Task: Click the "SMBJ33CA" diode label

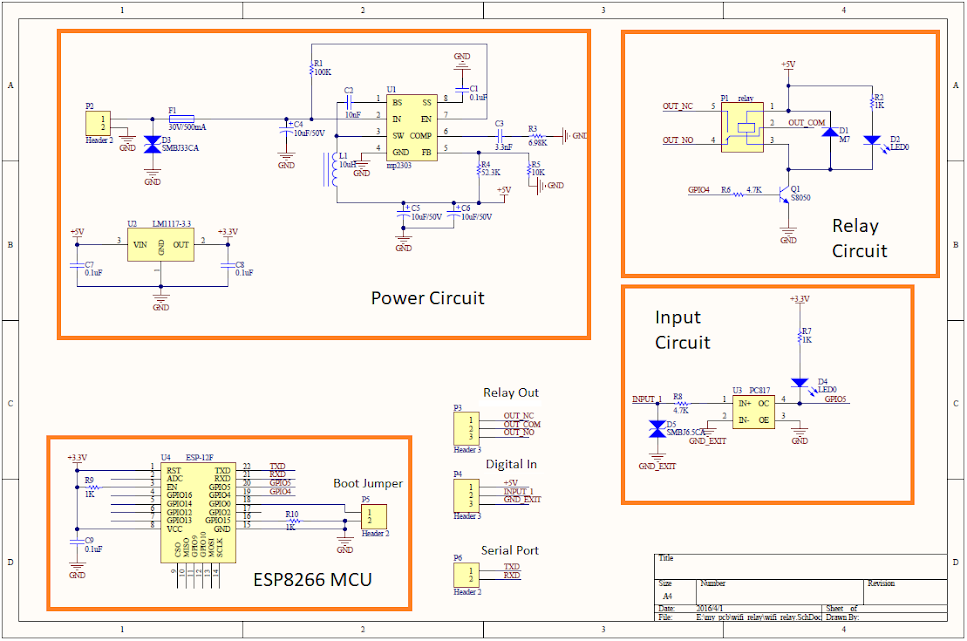Action: pyautogui.click(x=180, y=148)
